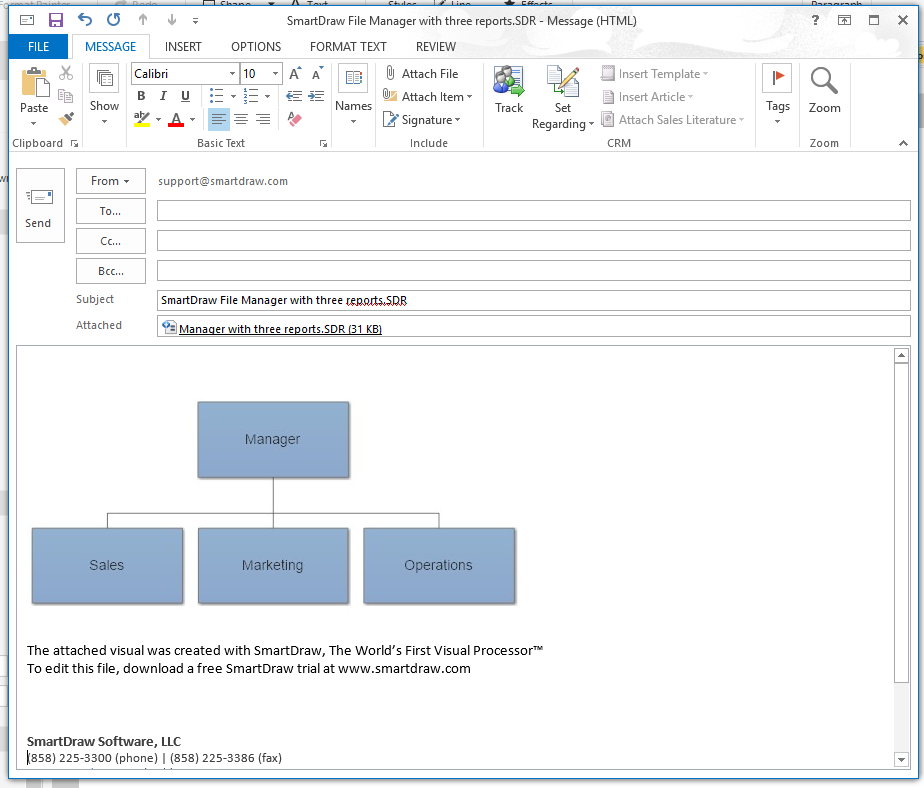Switch to the REVIEW tab
Screen dimensions: 924x788
436,47
